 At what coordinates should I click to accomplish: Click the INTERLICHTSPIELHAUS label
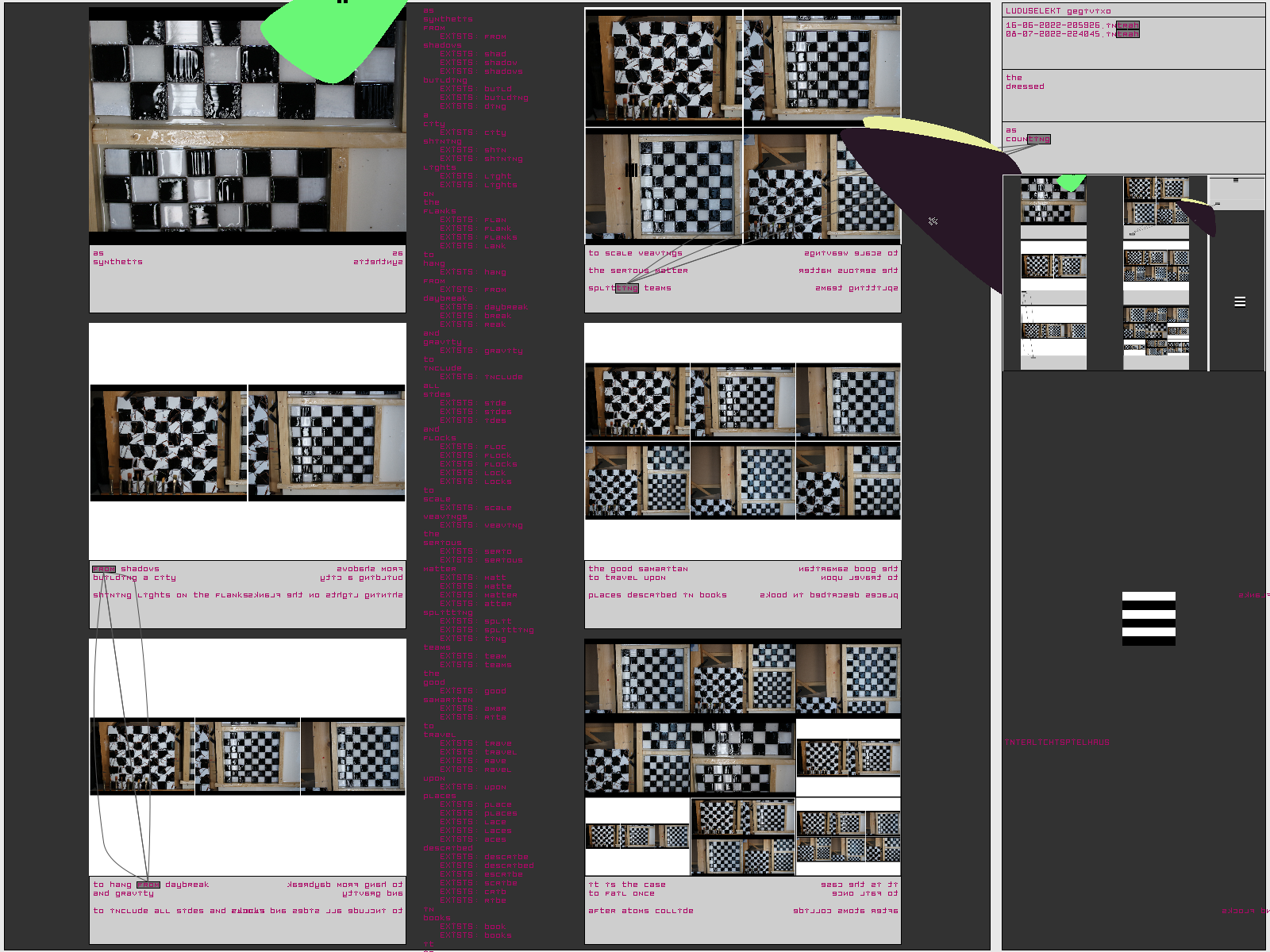[x=1056, y=743]
